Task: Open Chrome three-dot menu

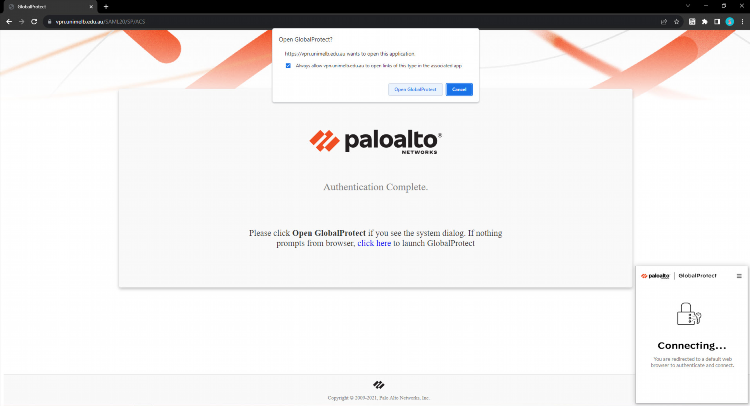Action: click(x=742, y=22)
